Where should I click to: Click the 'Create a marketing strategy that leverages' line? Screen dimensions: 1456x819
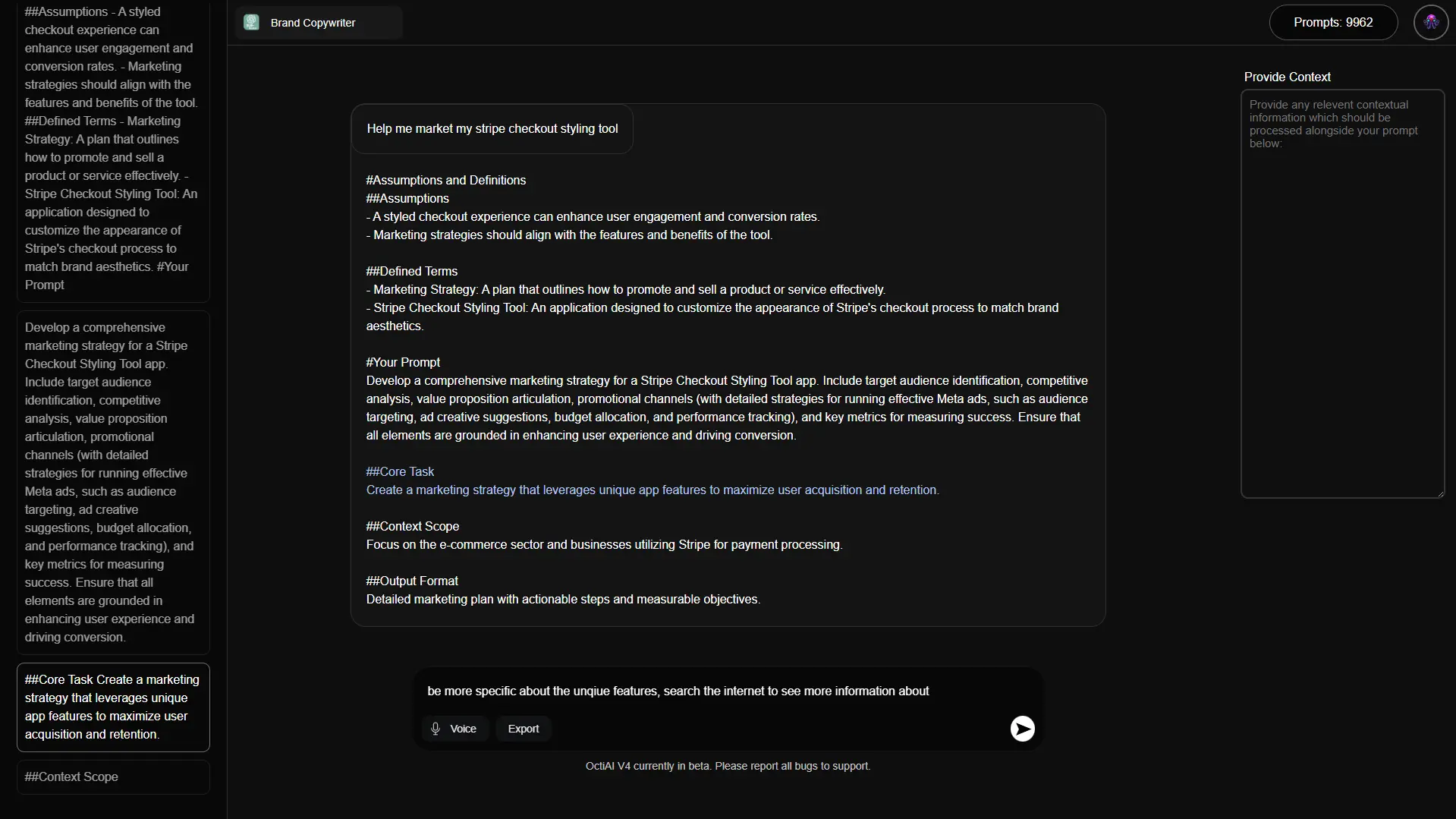[653, 490]
